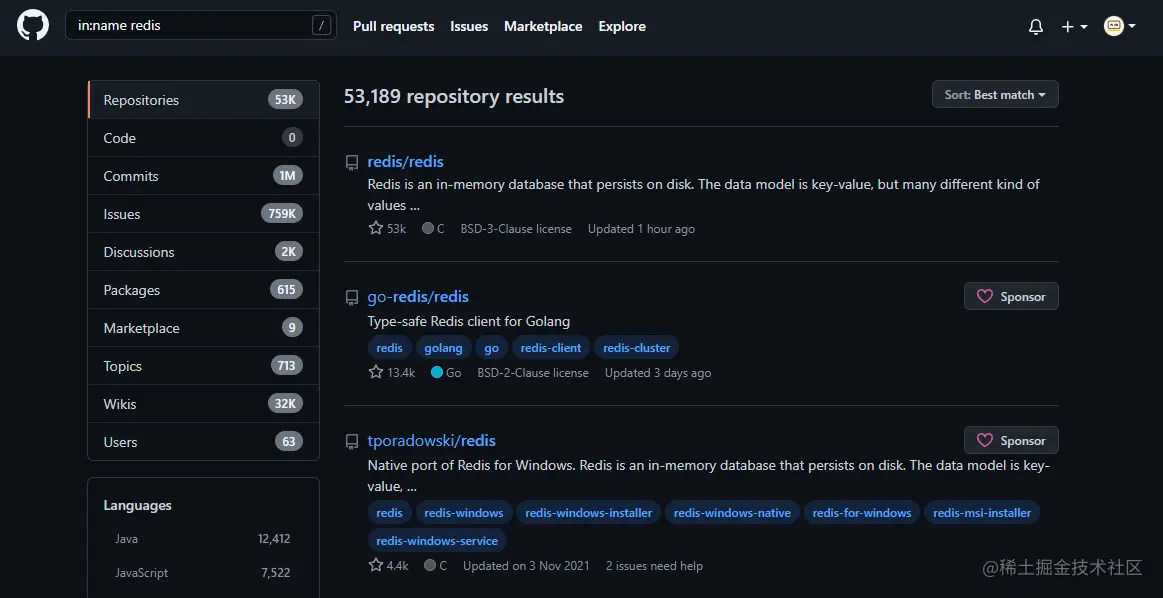Click the Updated 3 days ago text
The height and width of the screenshot is (598, 1163).
click(x=658, y=372)
